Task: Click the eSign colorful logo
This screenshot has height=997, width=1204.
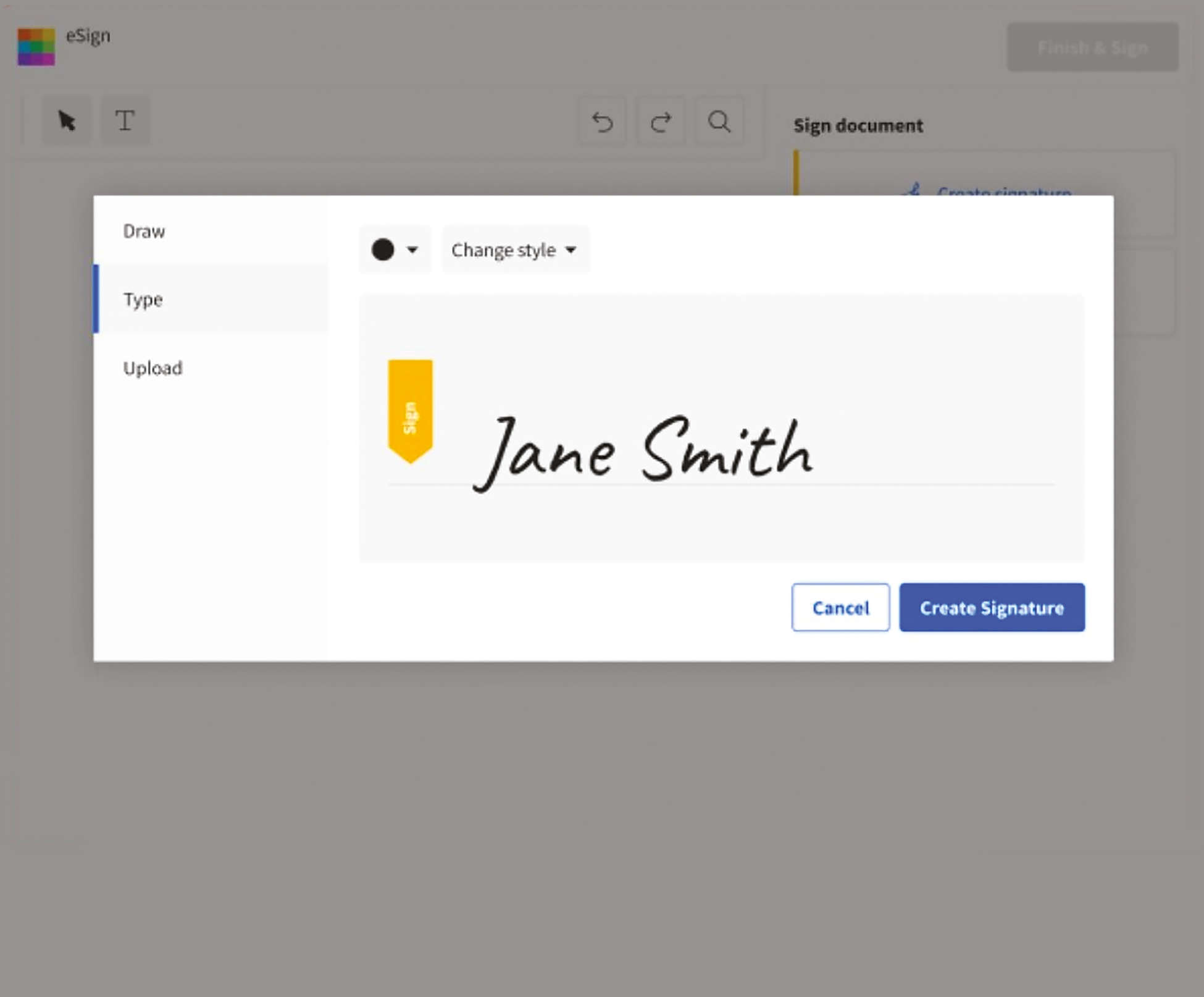Action: pyautogui.click(x=36, y=46)
